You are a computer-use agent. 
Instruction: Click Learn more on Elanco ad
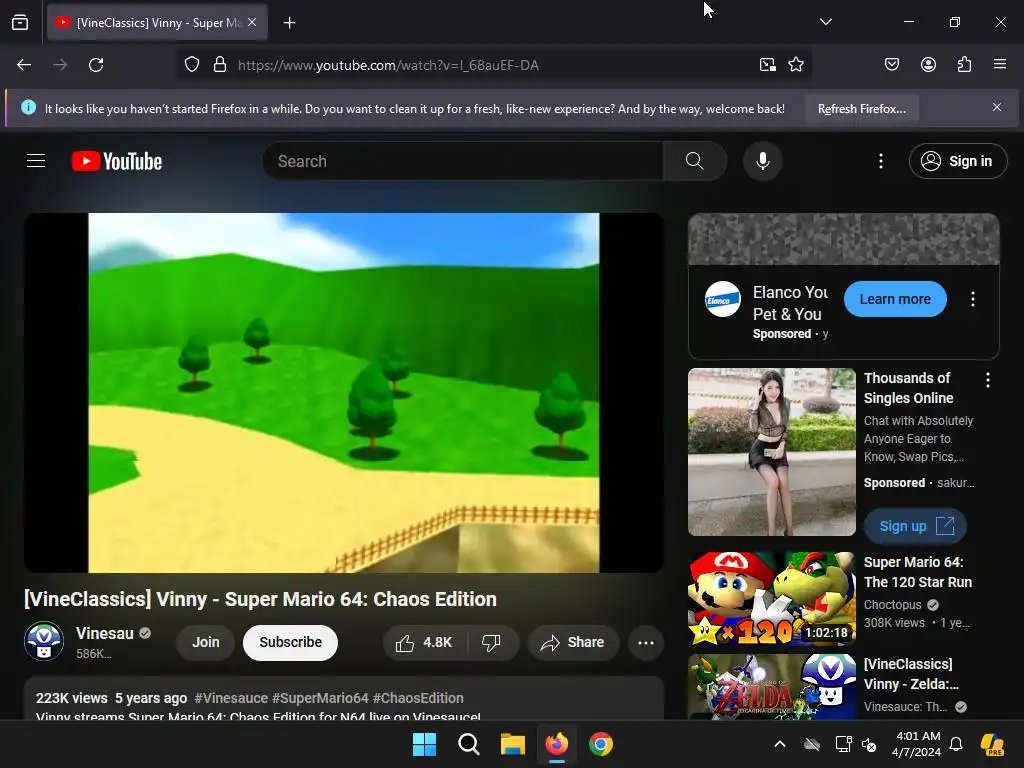[x=895, y=299]
